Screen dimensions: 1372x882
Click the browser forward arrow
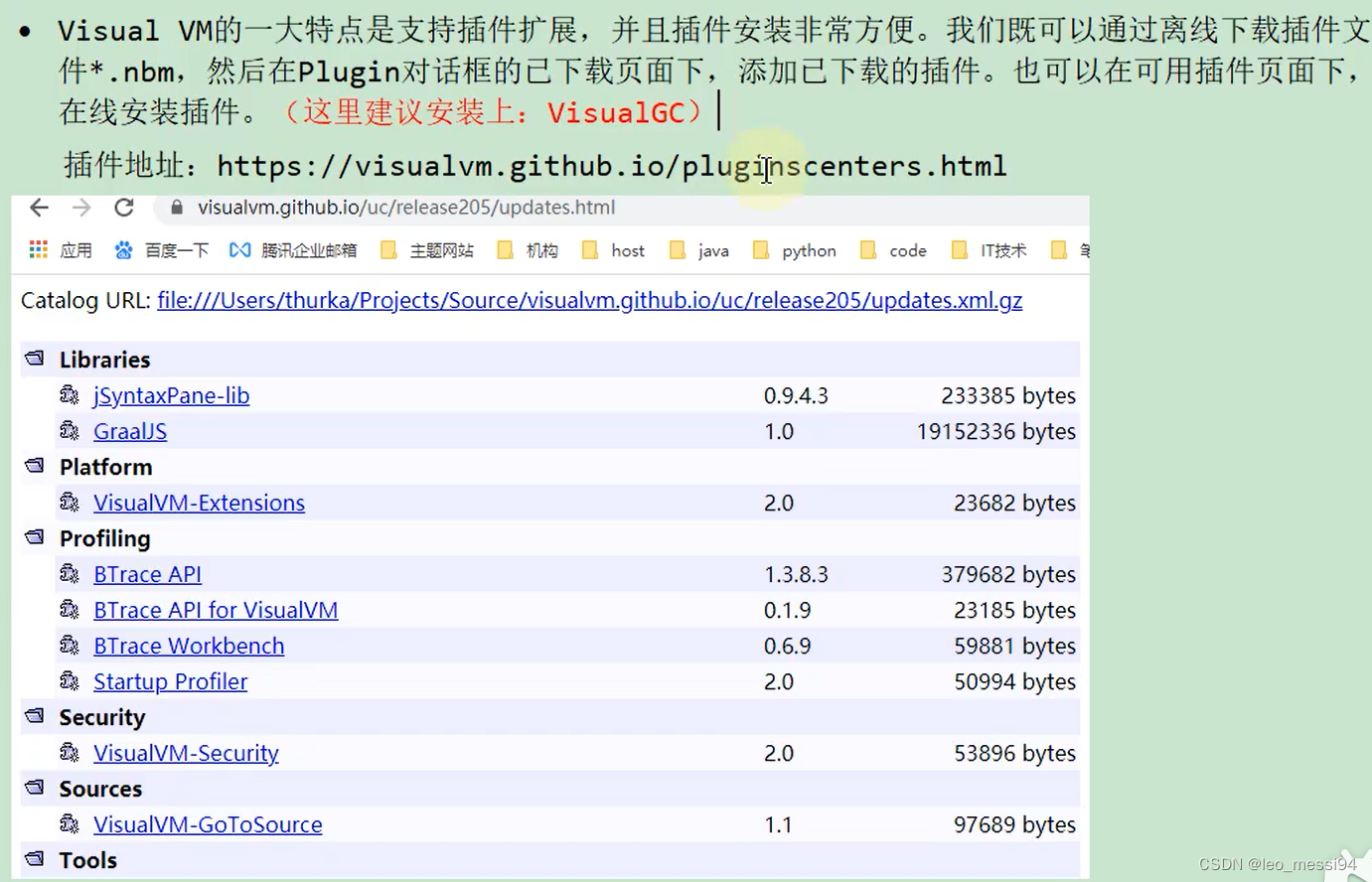click(x=81, y=208)
